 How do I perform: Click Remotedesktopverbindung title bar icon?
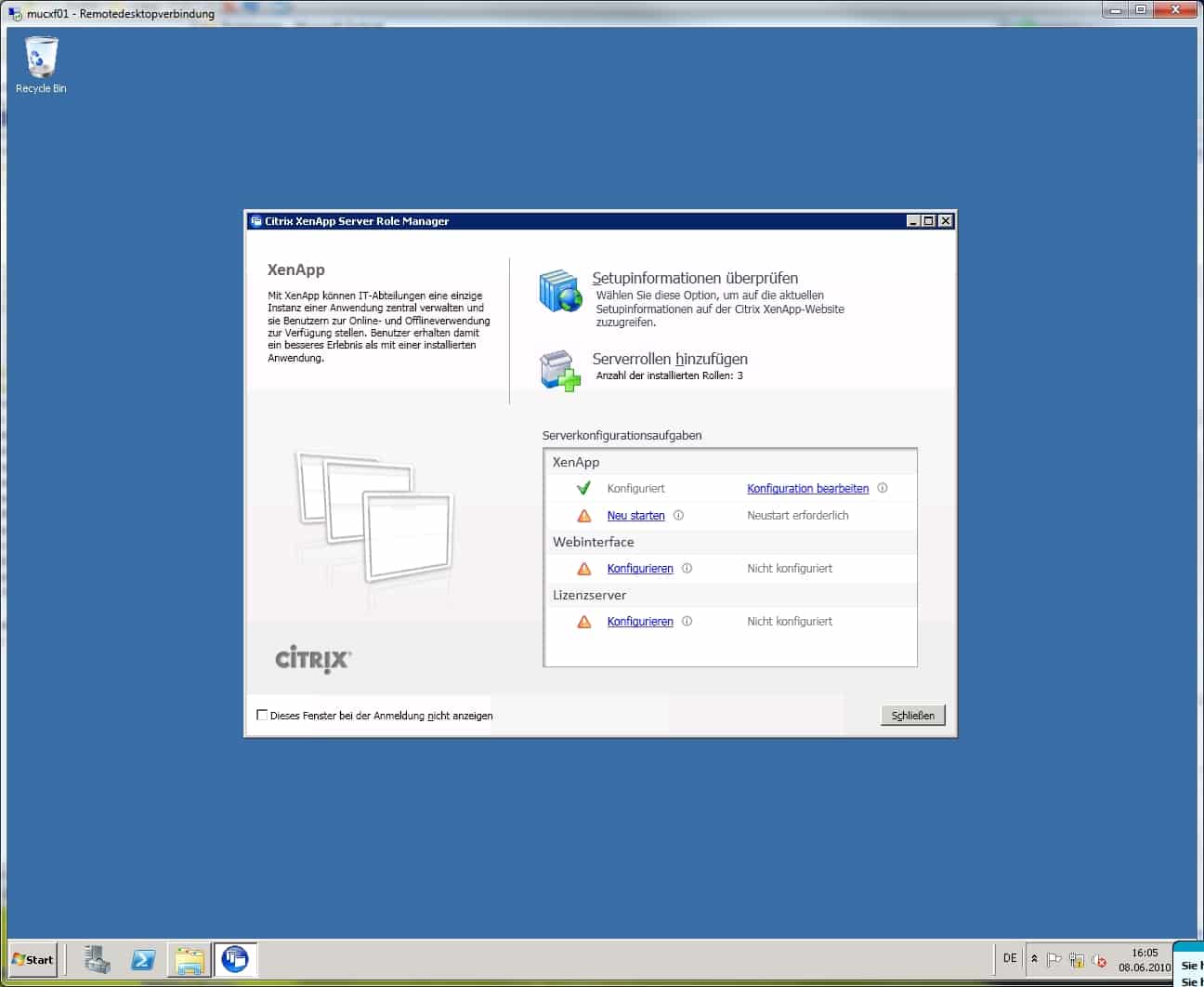(15, 13)
